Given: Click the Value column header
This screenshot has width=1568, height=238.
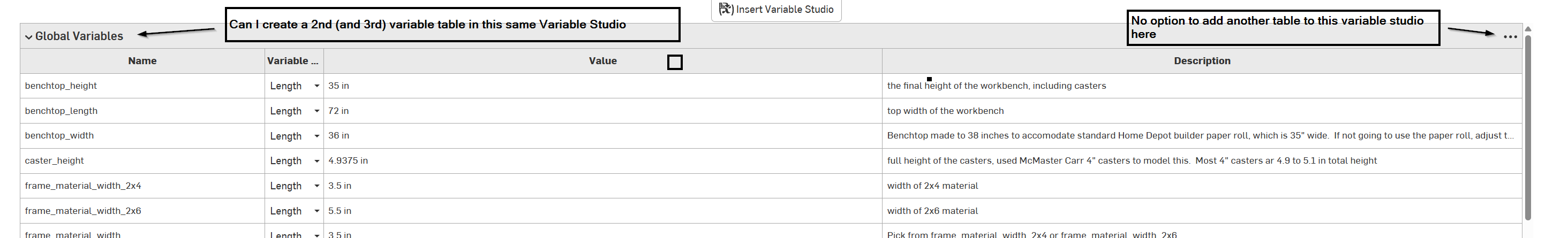Looking at the screenshot, I should 602,61.
